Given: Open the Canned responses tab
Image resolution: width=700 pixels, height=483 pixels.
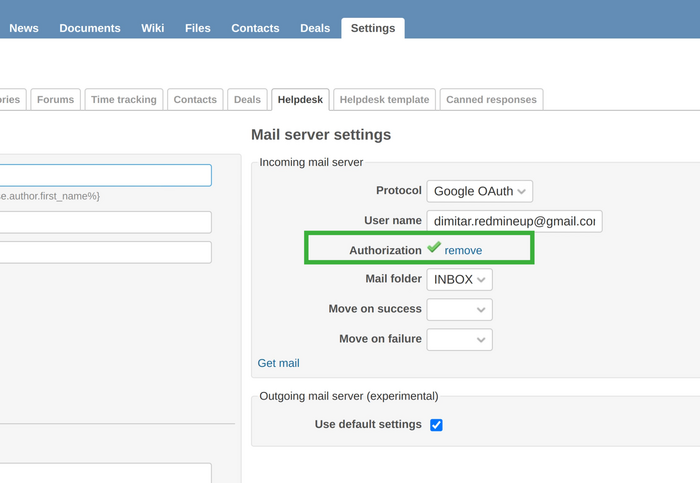Looking at the screenshot, I should [x=491, y=100].
